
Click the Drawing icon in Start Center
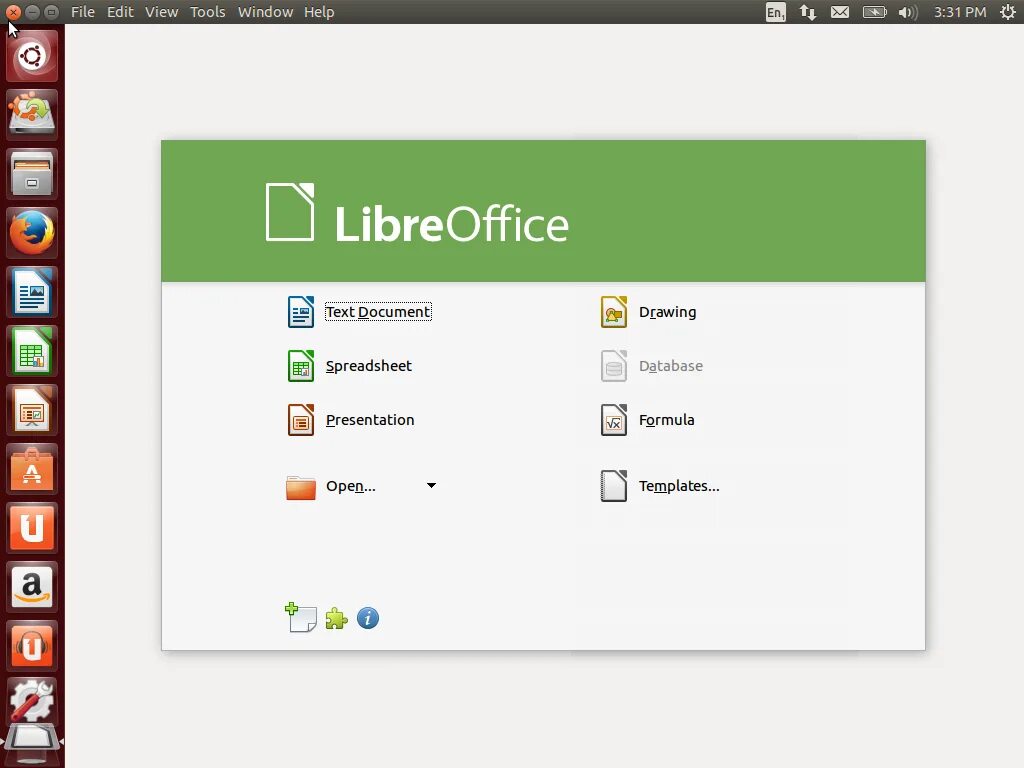614,312
